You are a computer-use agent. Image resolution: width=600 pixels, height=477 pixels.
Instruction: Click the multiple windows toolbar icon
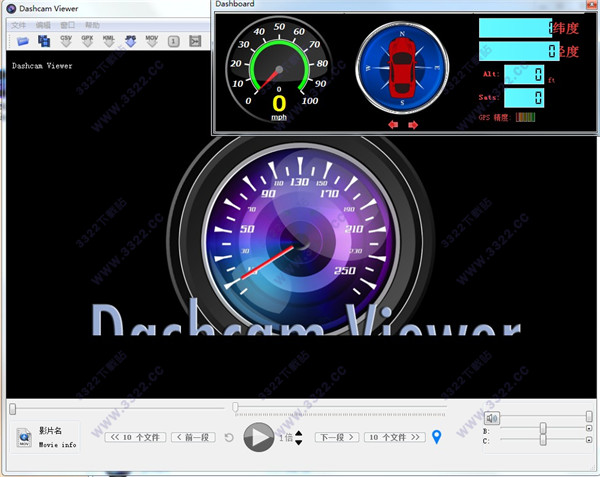click(44, 41)
